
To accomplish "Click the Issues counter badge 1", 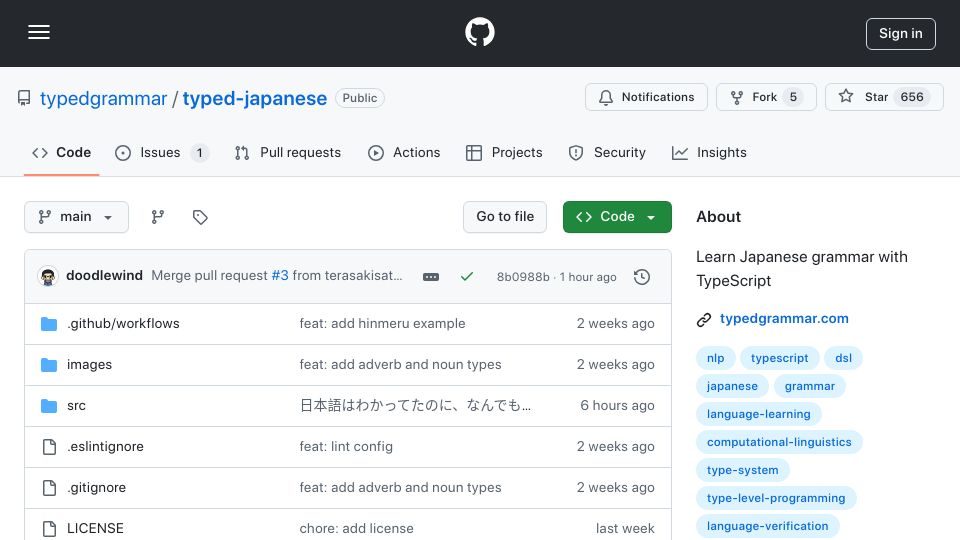I will coord(200,152).
